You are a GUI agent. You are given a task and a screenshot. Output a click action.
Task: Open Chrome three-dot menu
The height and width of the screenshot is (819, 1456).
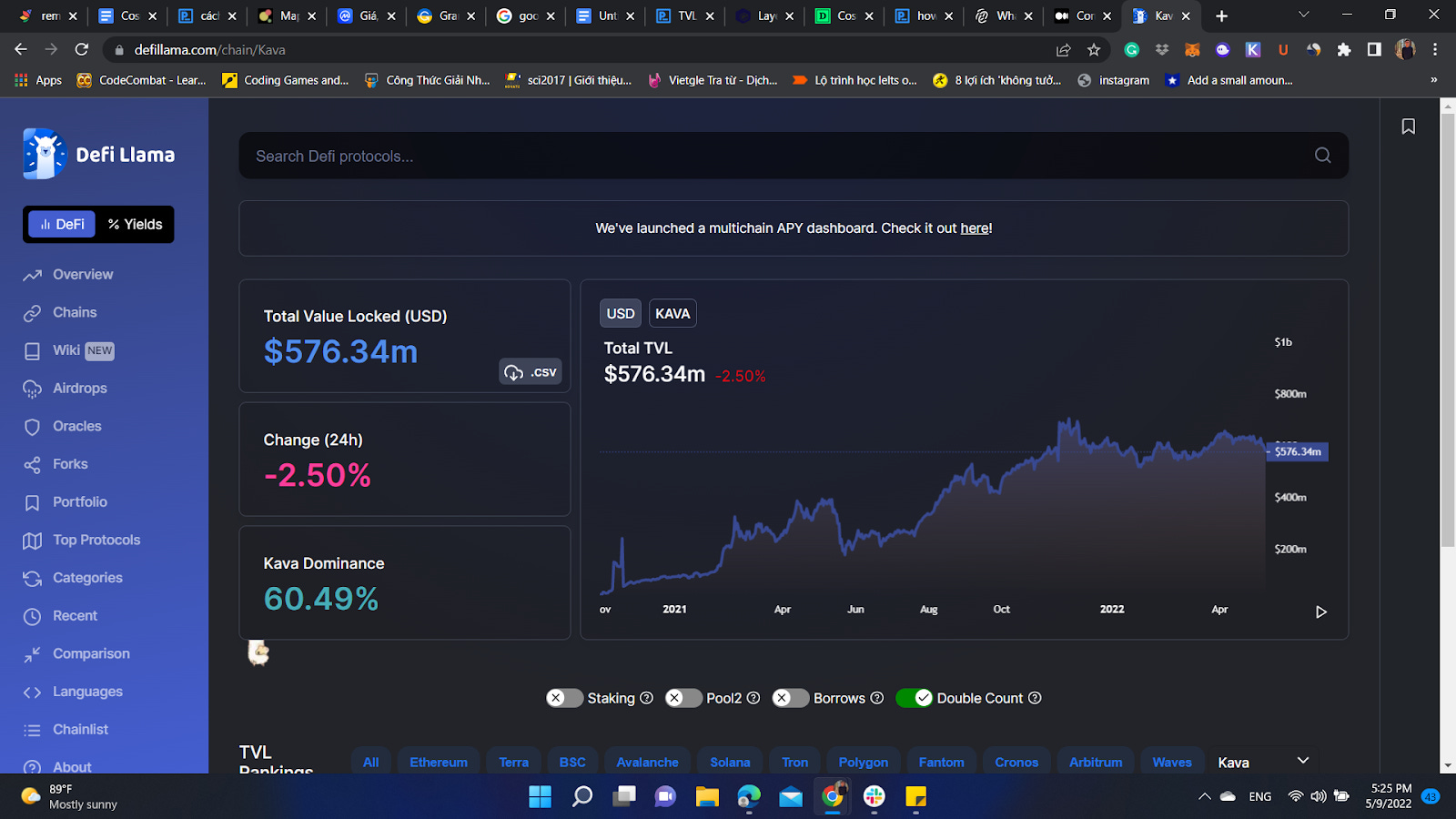point(1435,50)
